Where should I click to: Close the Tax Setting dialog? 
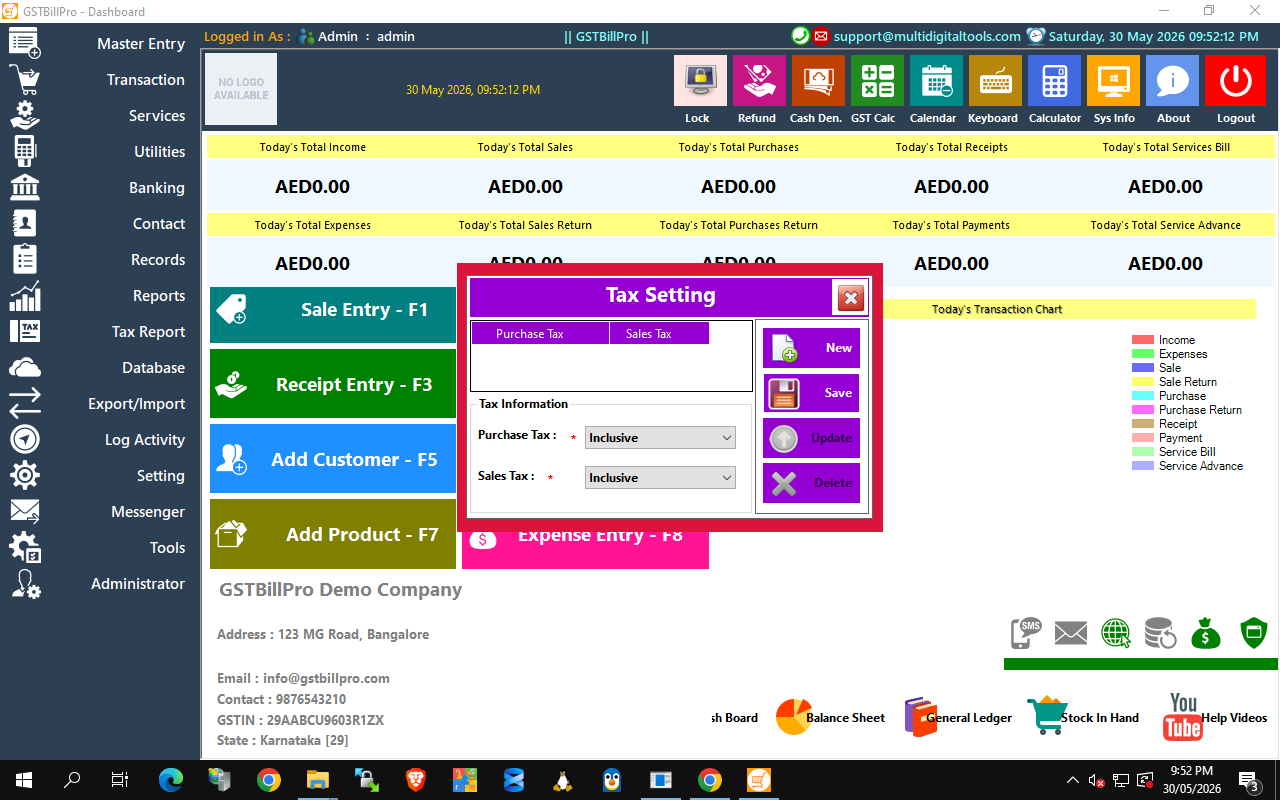851,297
